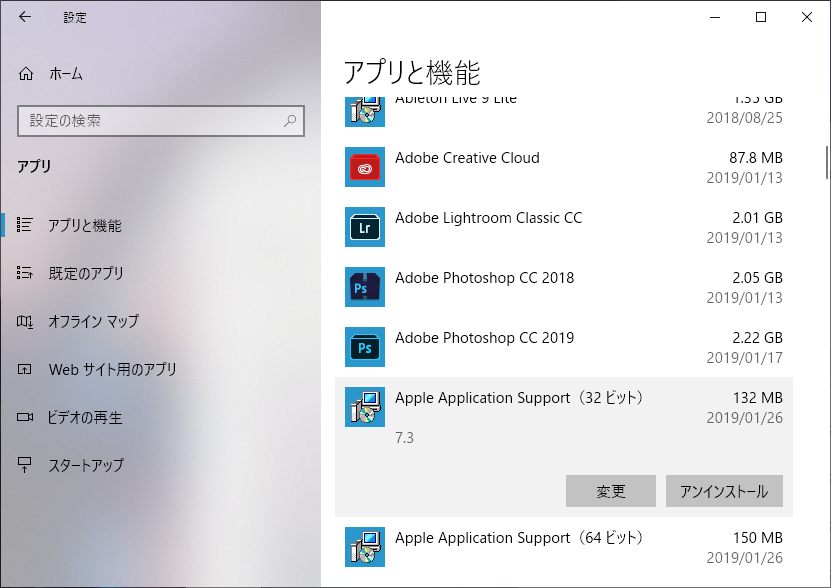This screenshot has width=831, height=588.
Task: Click Apple Application Support（32 ビット）title text
Action: 519,398
